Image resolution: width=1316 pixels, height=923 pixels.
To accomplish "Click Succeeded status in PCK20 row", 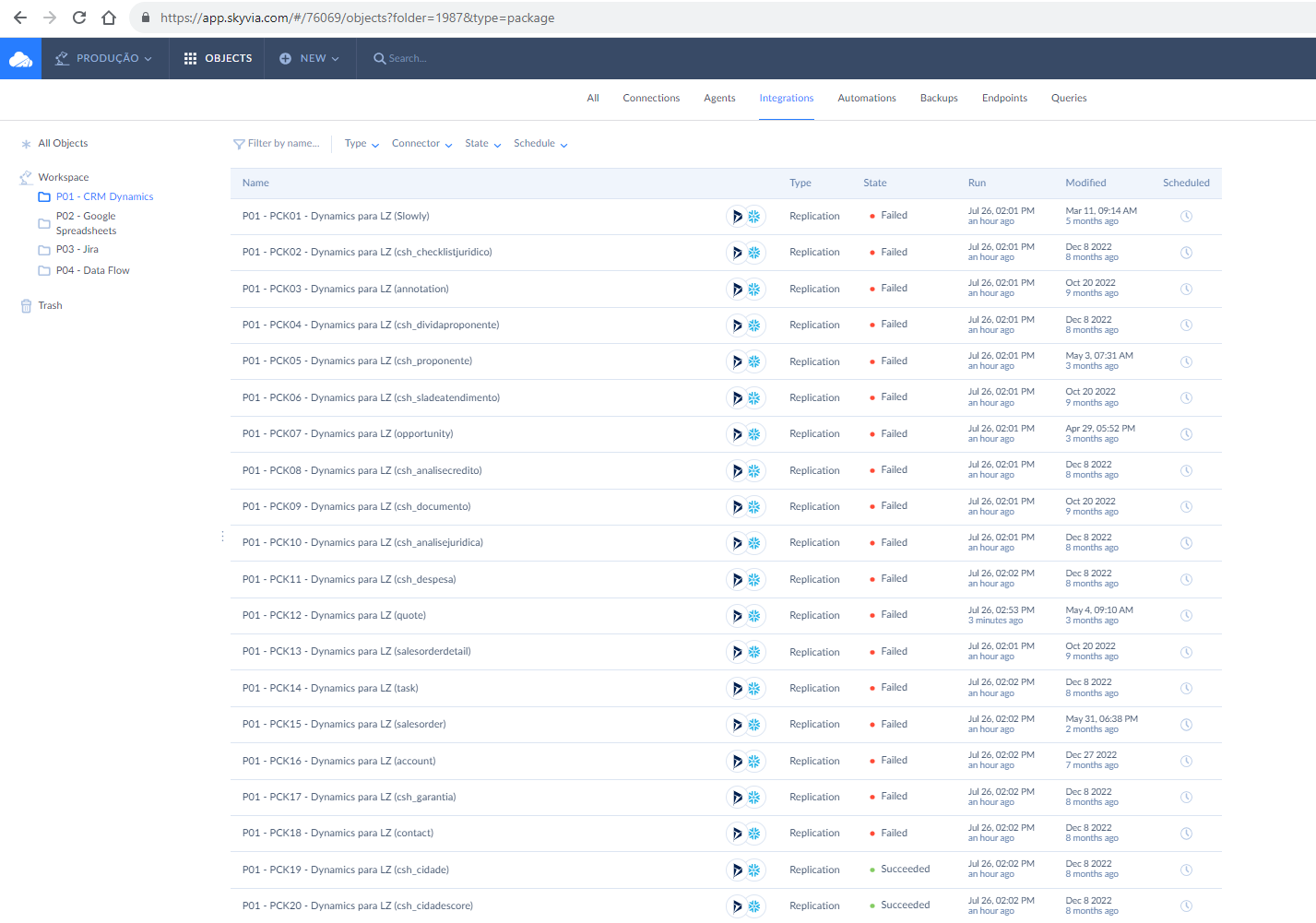I will (905, 905).
